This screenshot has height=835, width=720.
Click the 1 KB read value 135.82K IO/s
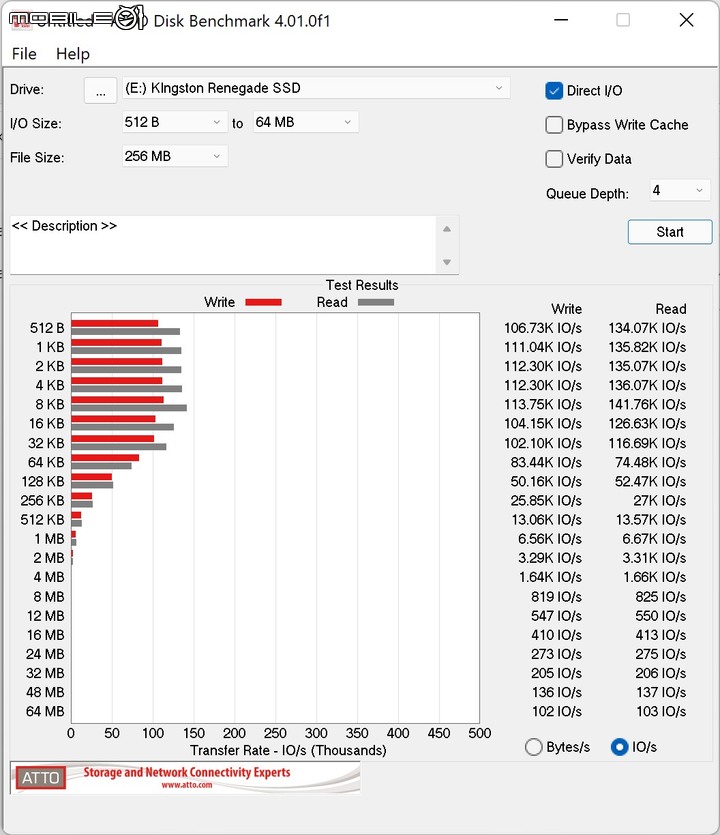(x=647, y=347)
